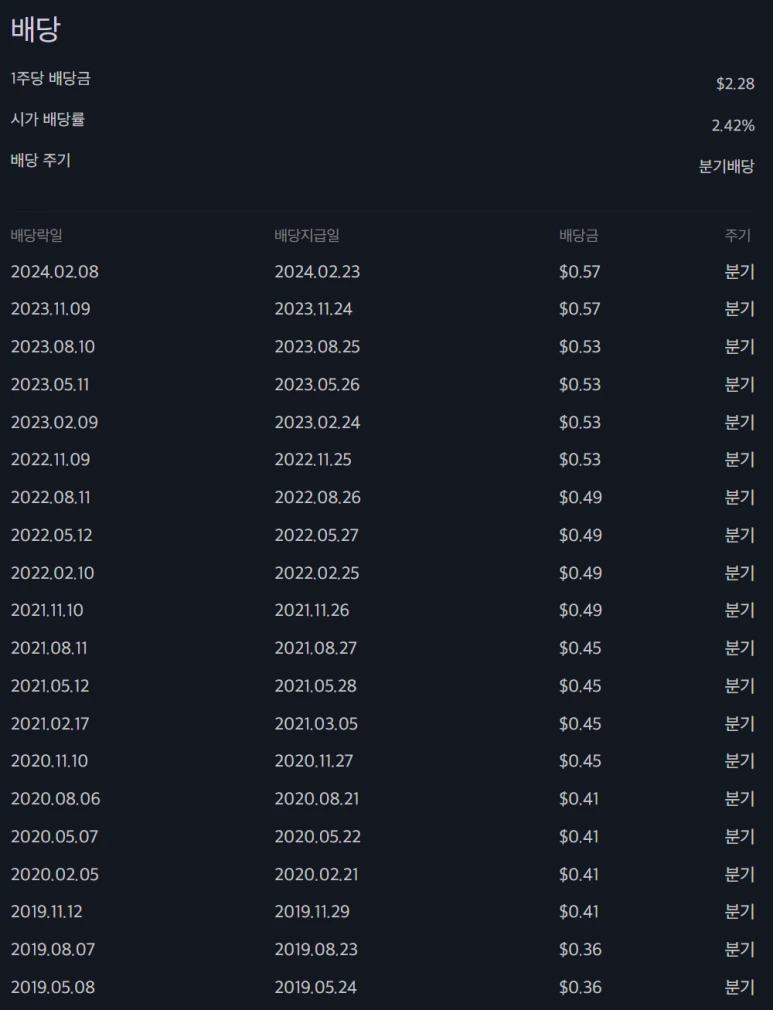
Task: Click the 배당지급일 column header
Action: click(x=307, y=235)
